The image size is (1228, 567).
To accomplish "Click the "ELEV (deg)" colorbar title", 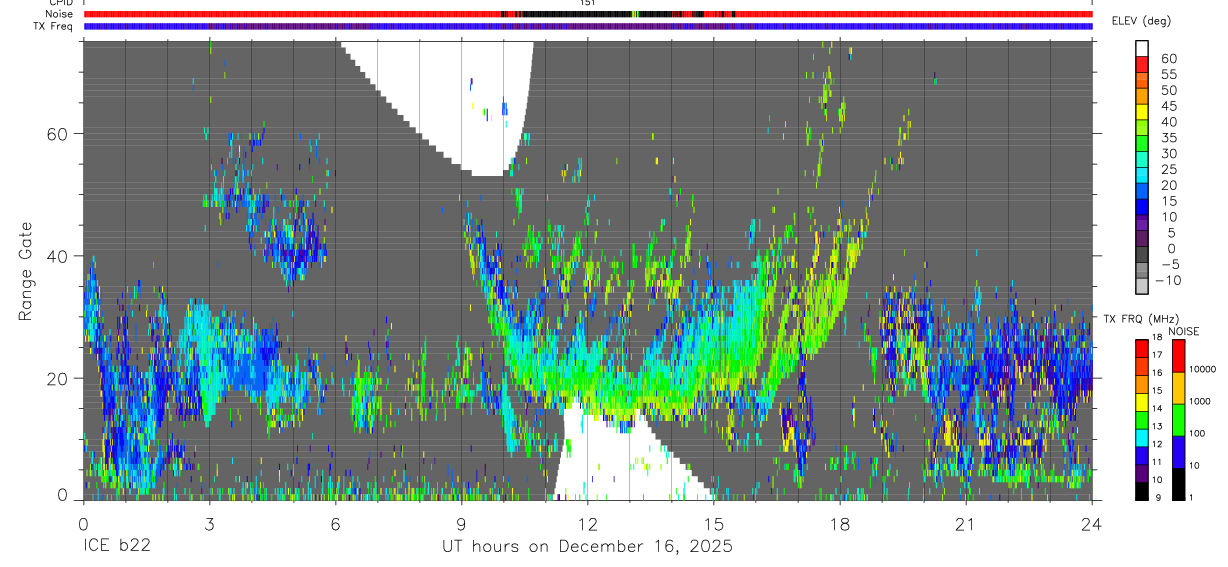I will pos(1141,21).
